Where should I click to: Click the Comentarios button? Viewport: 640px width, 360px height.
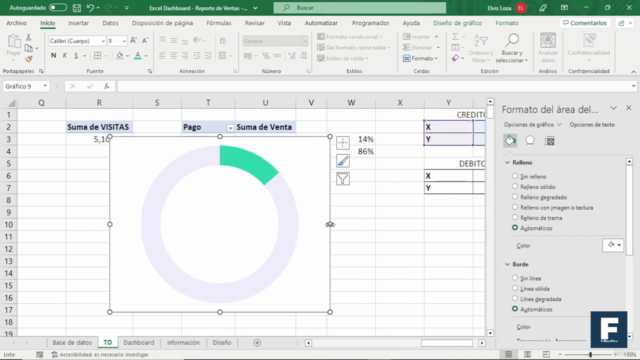point(585,23)
